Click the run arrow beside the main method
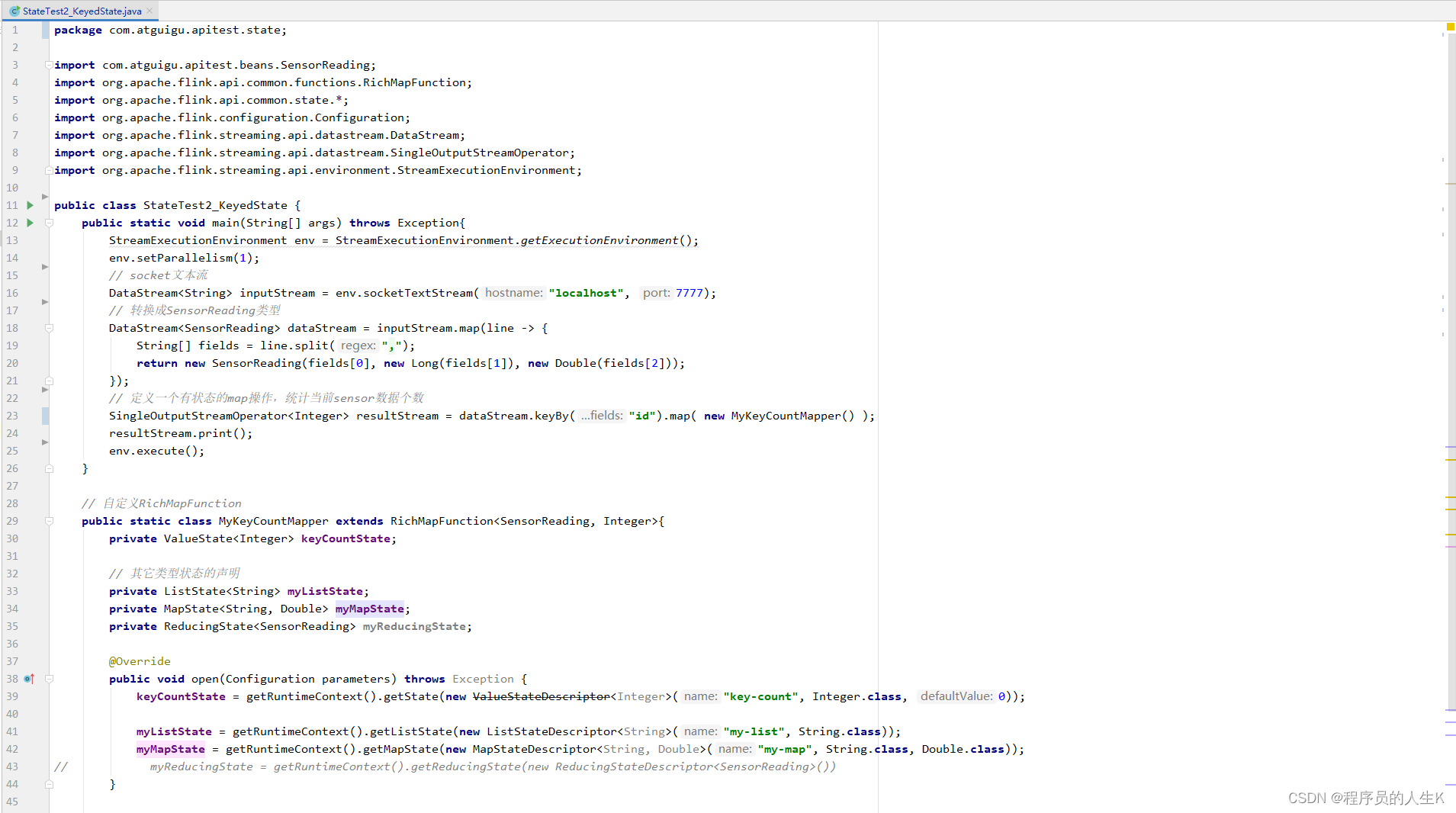The height and width of the screenshot is (813, 1456). (x=30, y=223)
